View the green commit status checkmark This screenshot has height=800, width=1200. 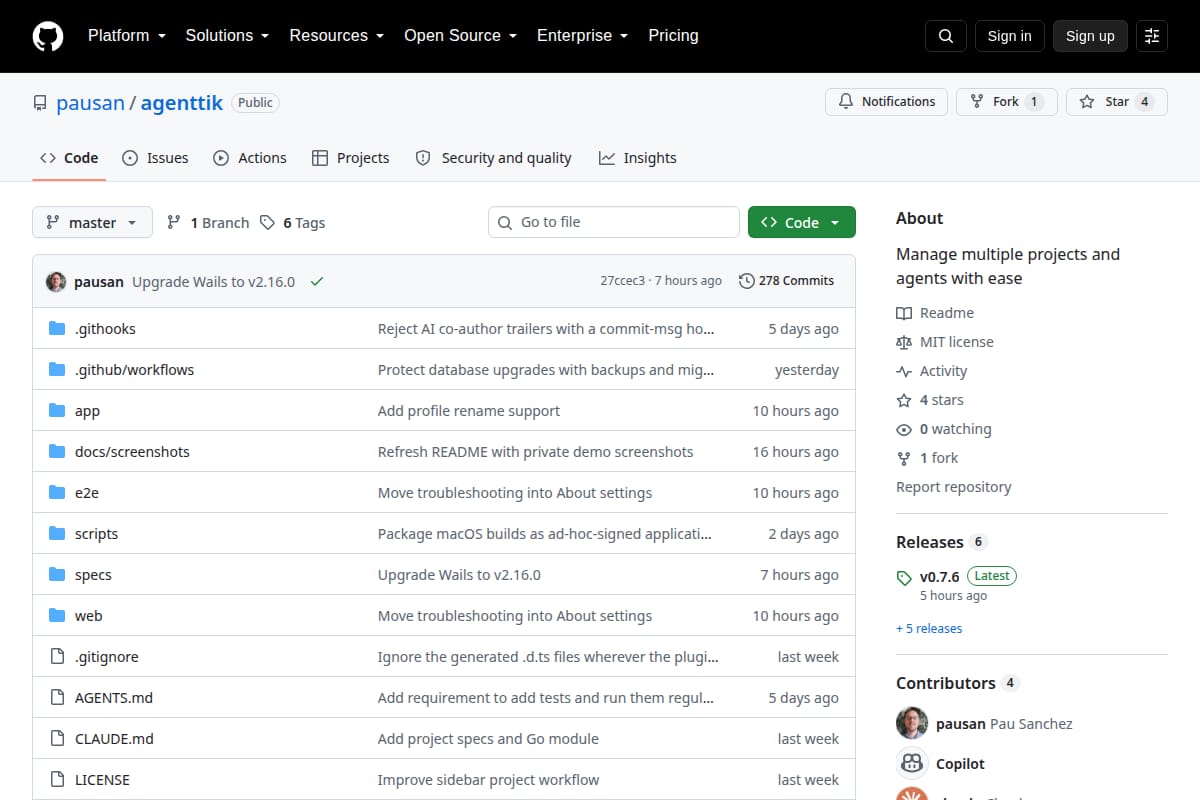pos(317,281)
